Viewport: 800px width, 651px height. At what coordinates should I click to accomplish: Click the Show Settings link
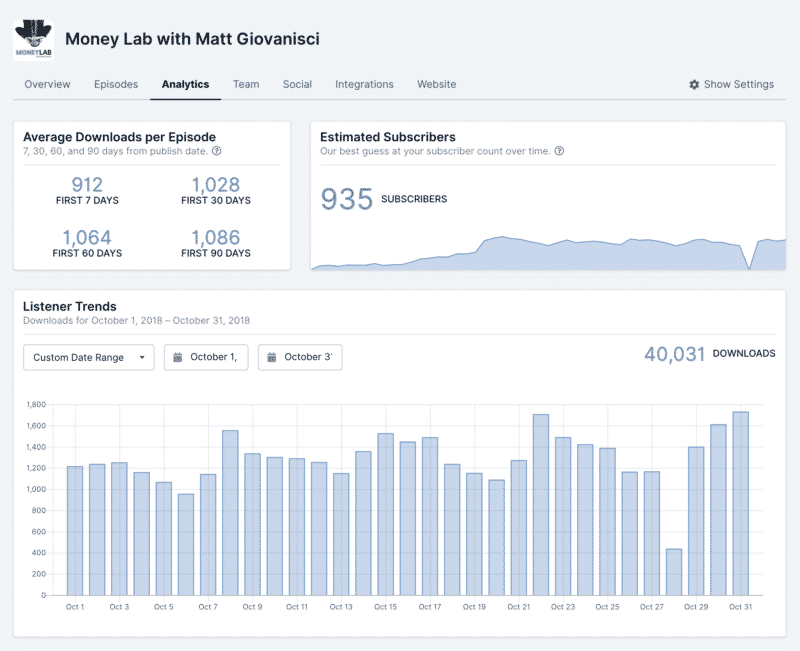[732, 84]
